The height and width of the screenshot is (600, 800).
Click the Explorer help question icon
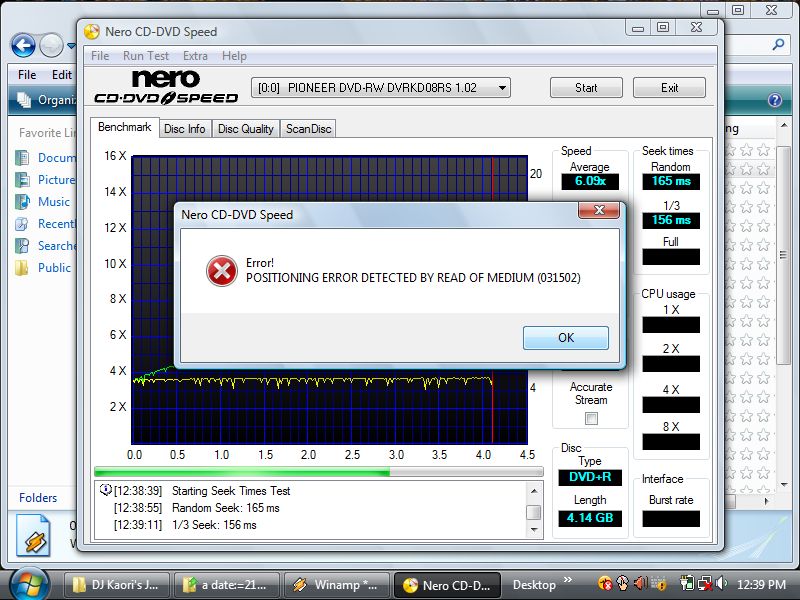pyautogui.click(x=774, y=100)
